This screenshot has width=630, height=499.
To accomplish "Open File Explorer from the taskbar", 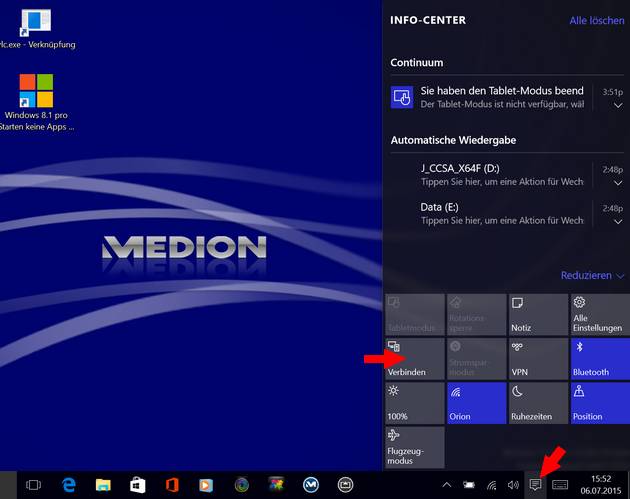I will coord(103,485).
